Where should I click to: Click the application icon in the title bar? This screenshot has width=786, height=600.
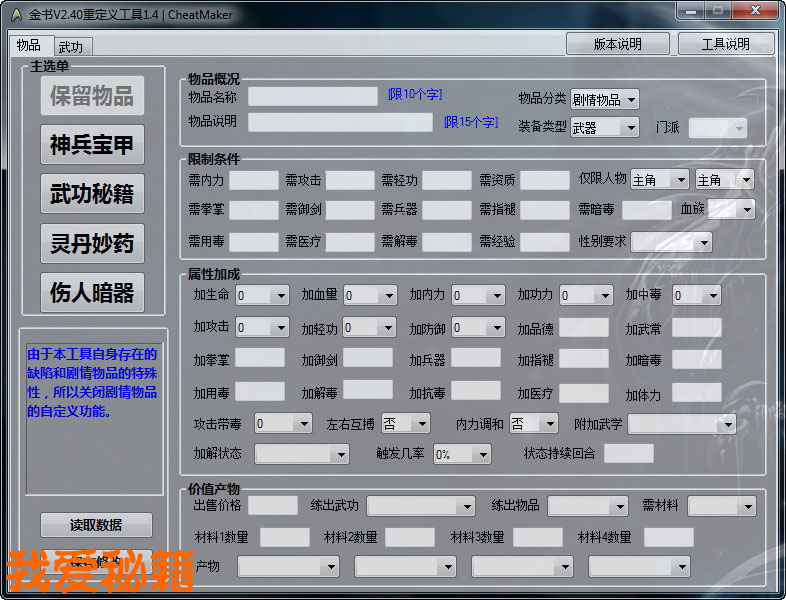pyautogui.click(x=15, y=11)
